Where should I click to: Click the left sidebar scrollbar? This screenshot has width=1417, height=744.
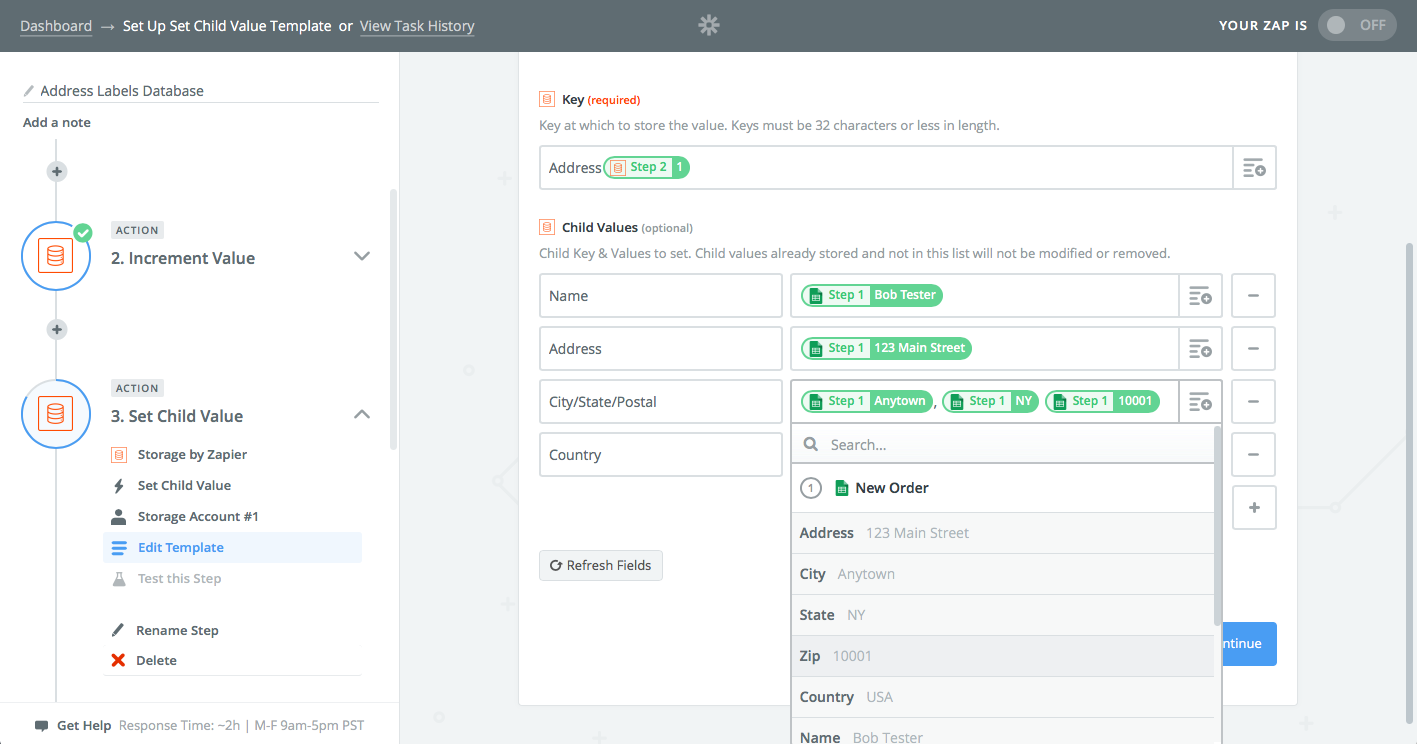393,318
